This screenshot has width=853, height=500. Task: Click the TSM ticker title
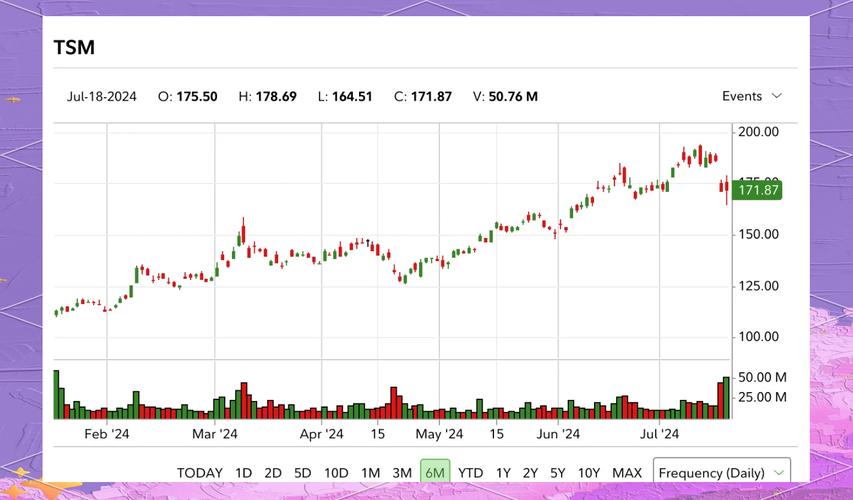[74, 47]
